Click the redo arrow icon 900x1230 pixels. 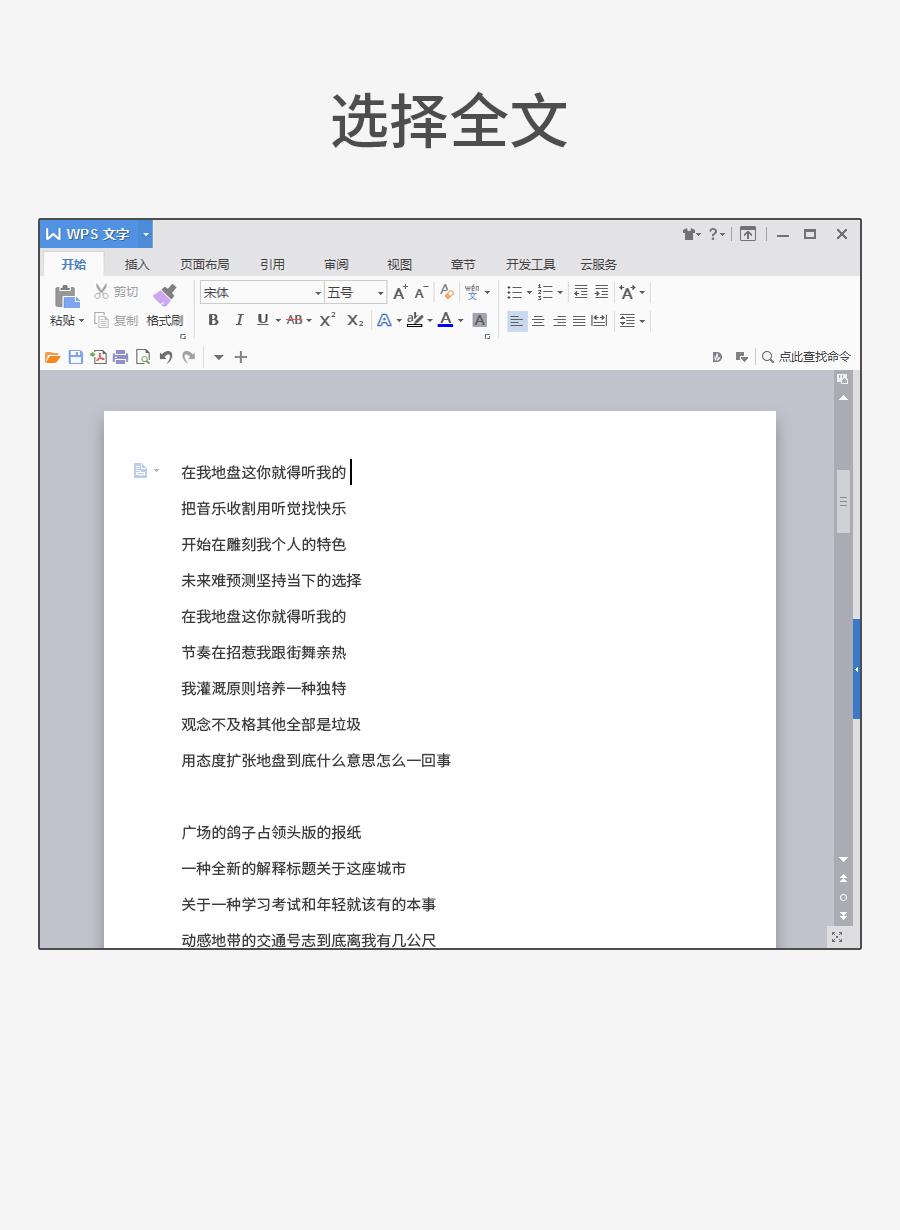click(x=188, y=357)
